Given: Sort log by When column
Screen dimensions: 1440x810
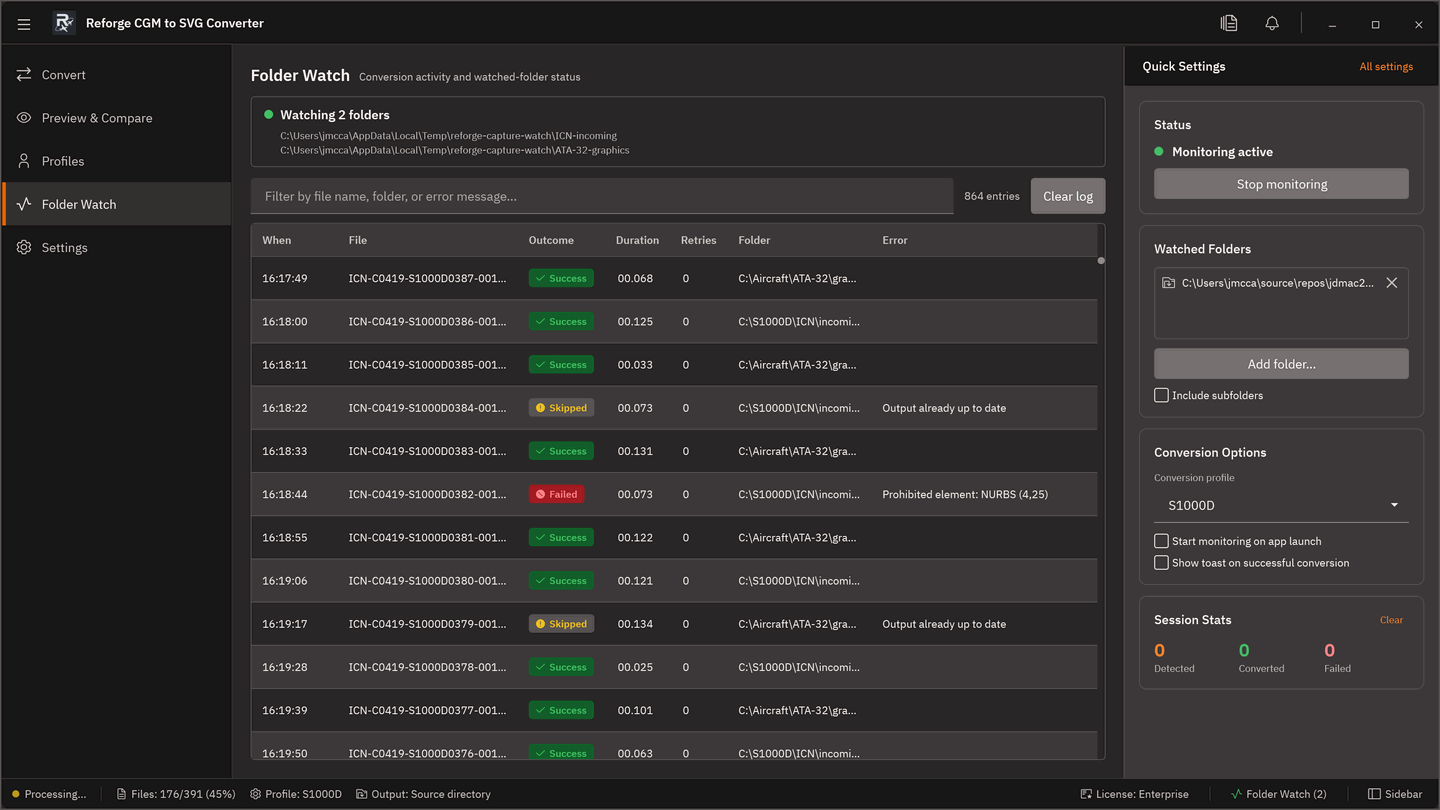Looking at the screenshot, I should coord(277,240).
